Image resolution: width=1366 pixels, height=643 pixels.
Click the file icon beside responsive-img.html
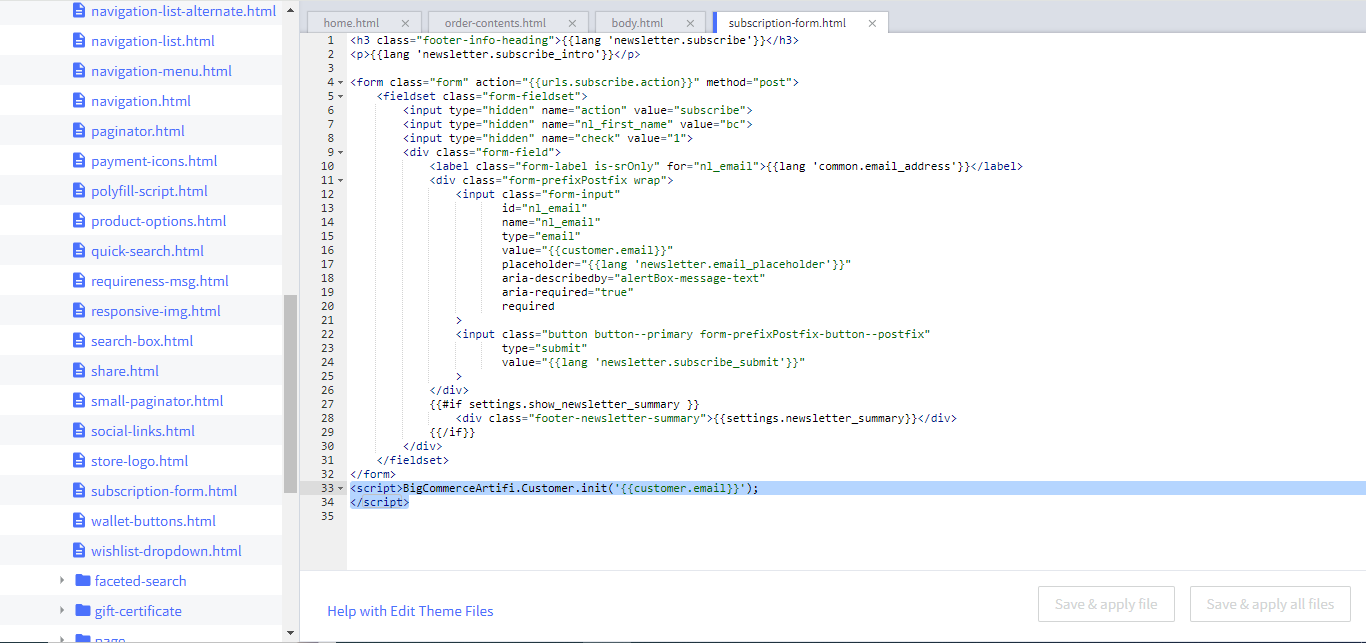81,311
